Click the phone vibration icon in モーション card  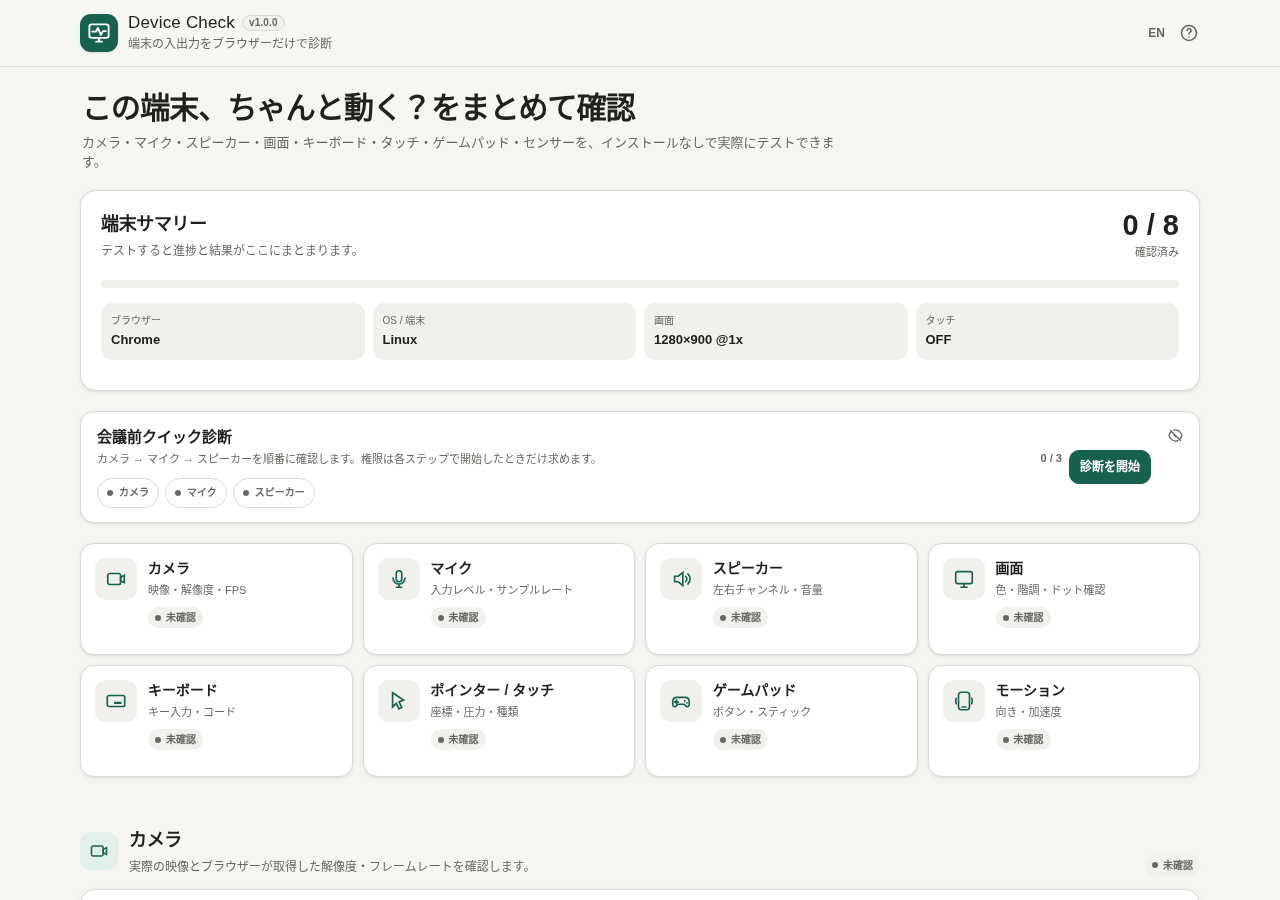pos(964,701)
